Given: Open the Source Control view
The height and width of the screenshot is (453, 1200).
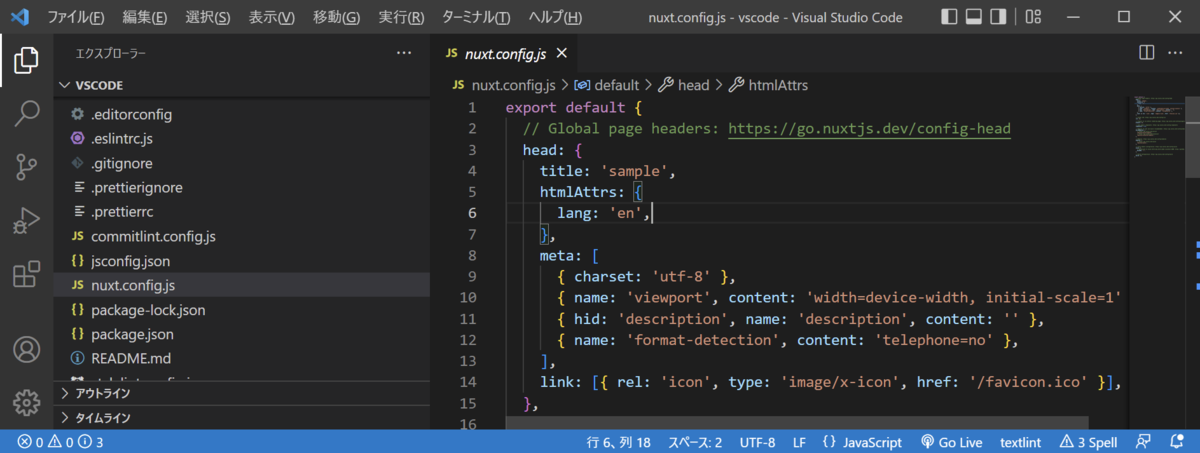Looking at the screenshot, I should tap(27, 167).
